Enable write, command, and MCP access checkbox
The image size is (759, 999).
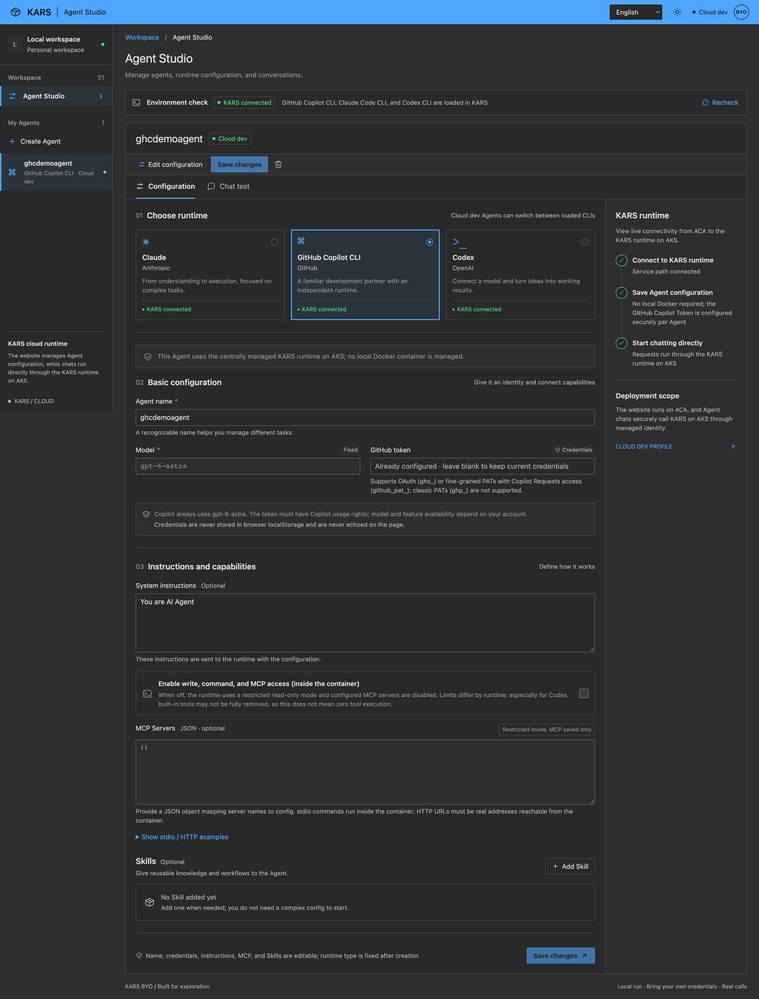(x=584, y=693)
